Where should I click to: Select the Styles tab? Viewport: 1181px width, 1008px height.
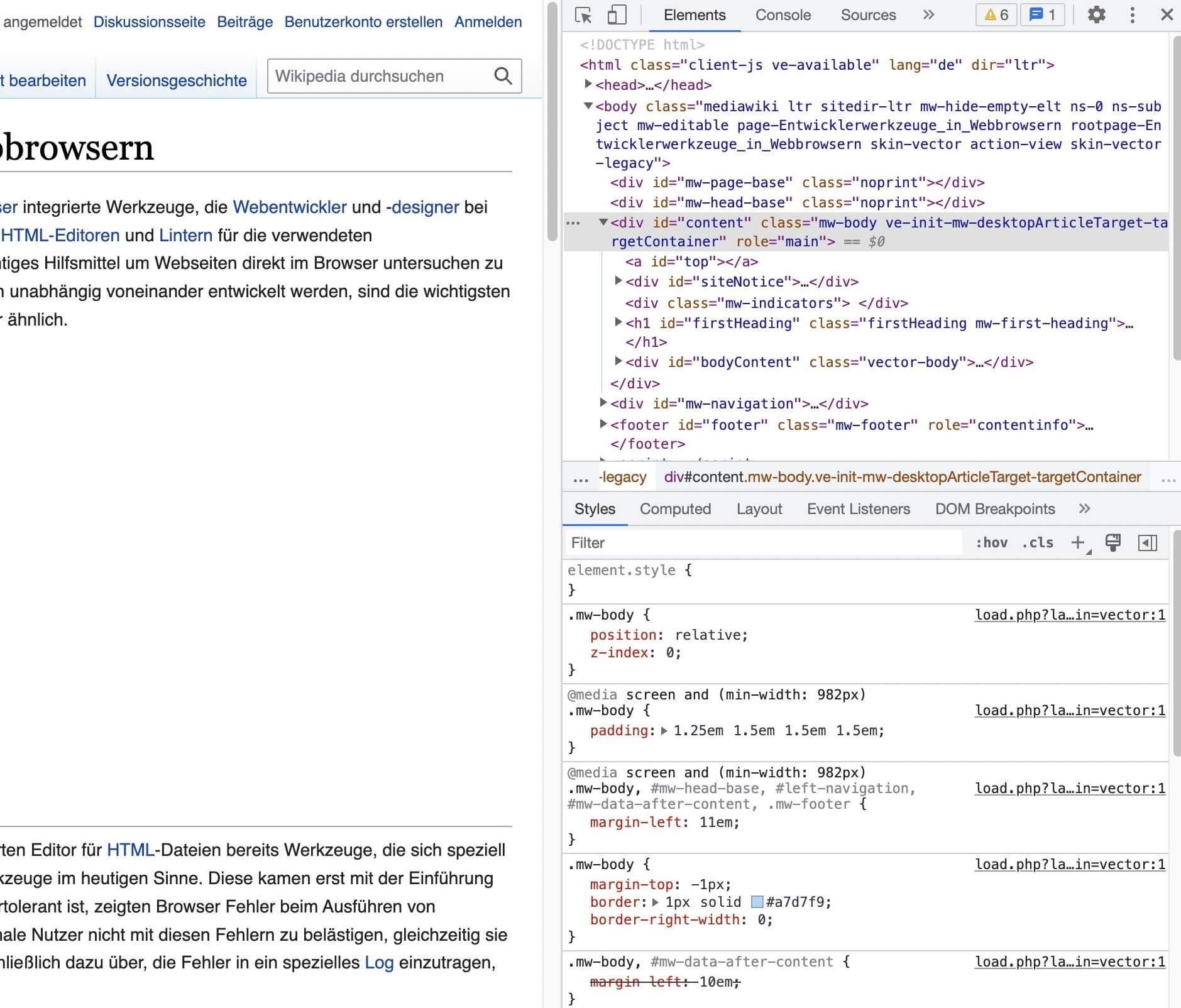(595, 508)
